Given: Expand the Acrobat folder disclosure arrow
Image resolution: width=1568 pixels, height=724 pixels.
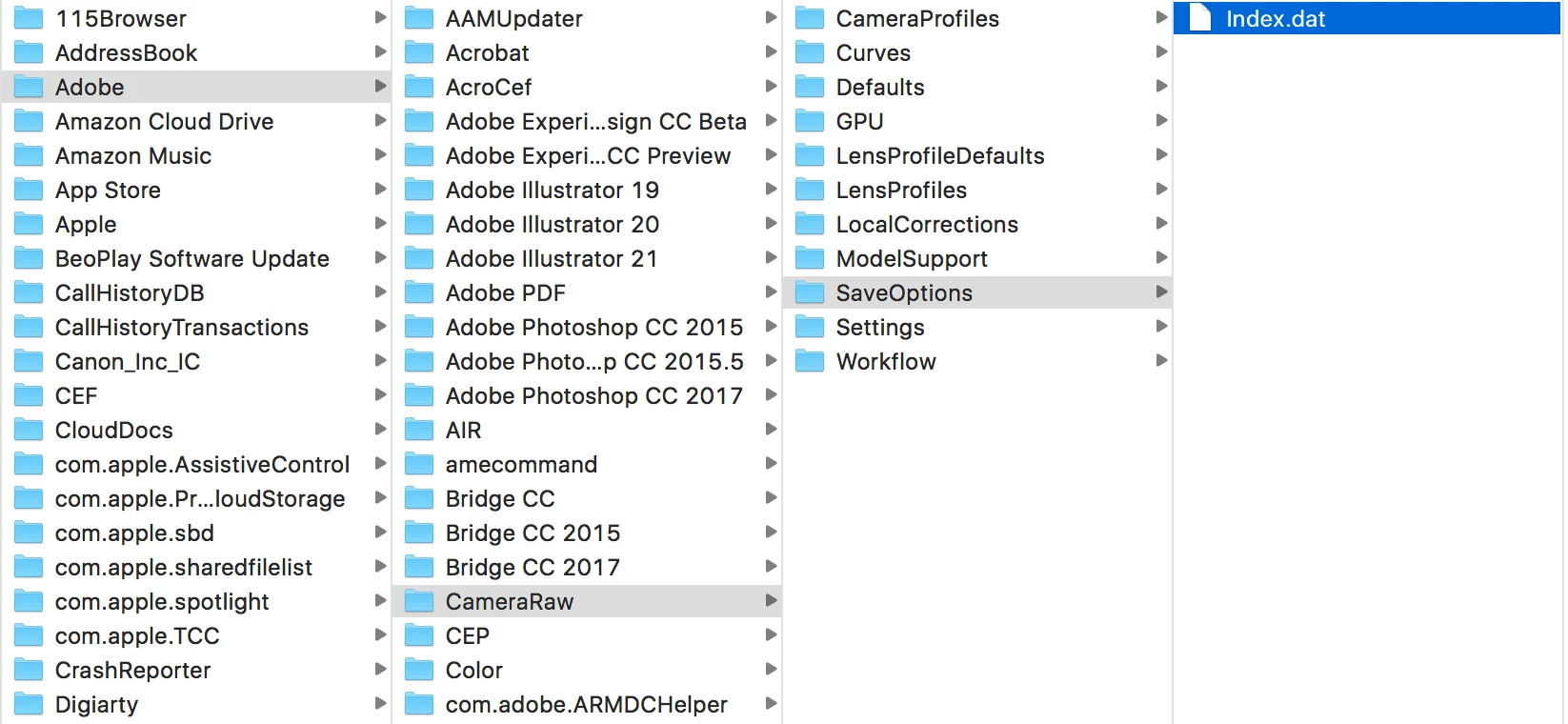Looking at the screenshot, I should pyautogui.click(x=771, y=51).
